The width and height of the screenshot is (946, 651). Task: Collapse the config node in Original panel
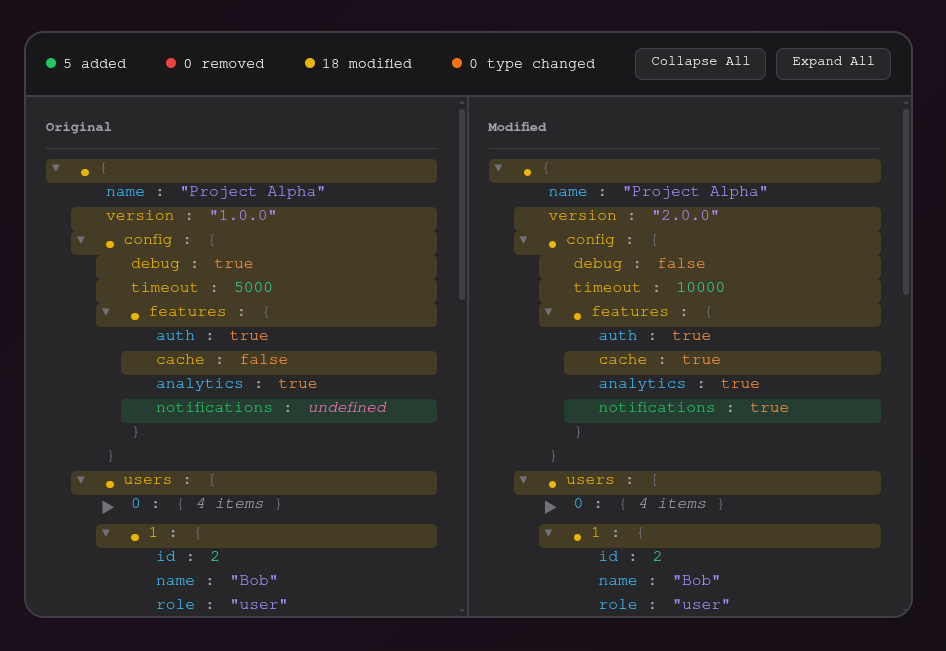pyautogui.click(x=81, y=240)
